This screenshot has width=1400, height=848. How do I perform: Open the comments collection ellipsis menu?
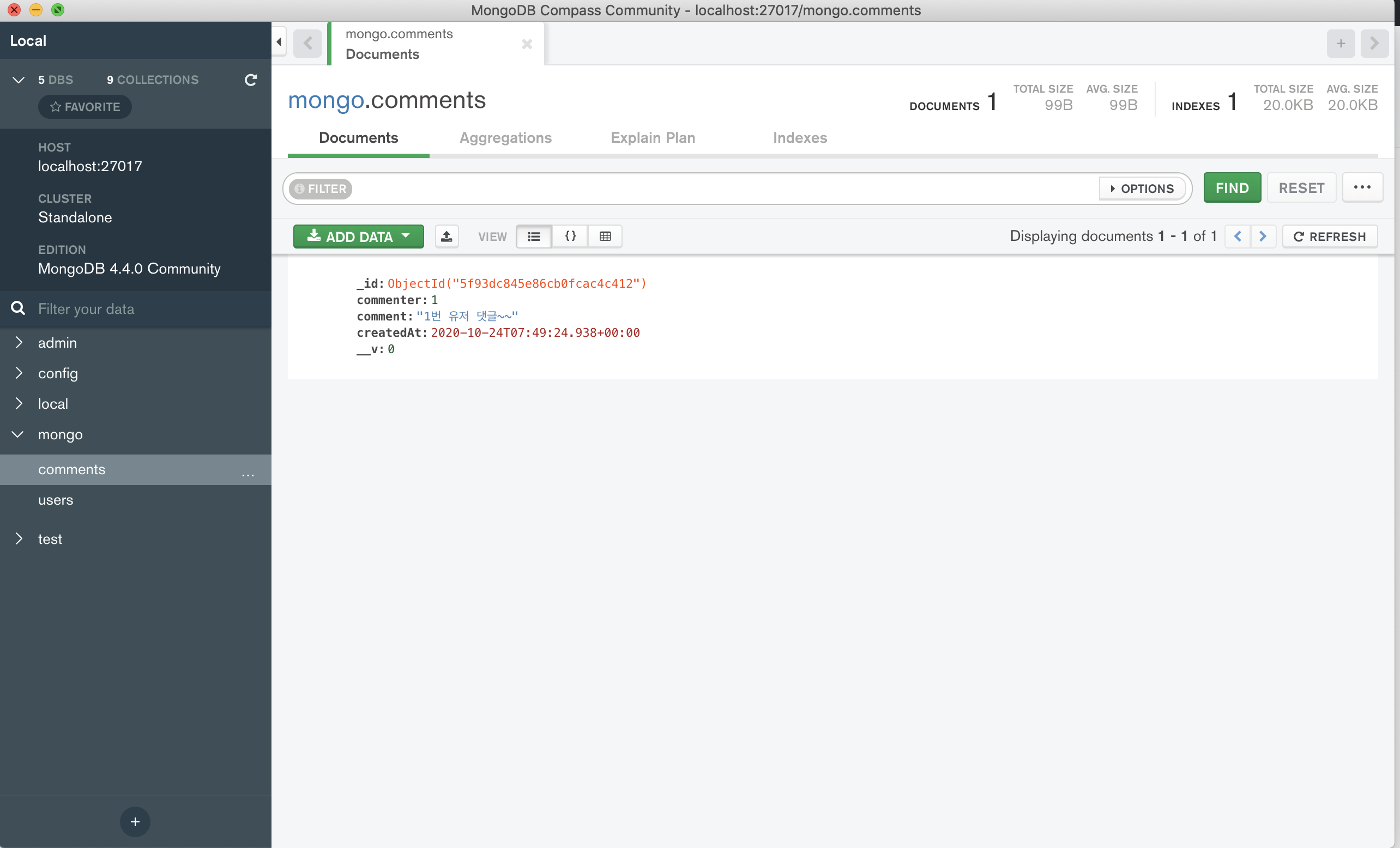(248, 473)
